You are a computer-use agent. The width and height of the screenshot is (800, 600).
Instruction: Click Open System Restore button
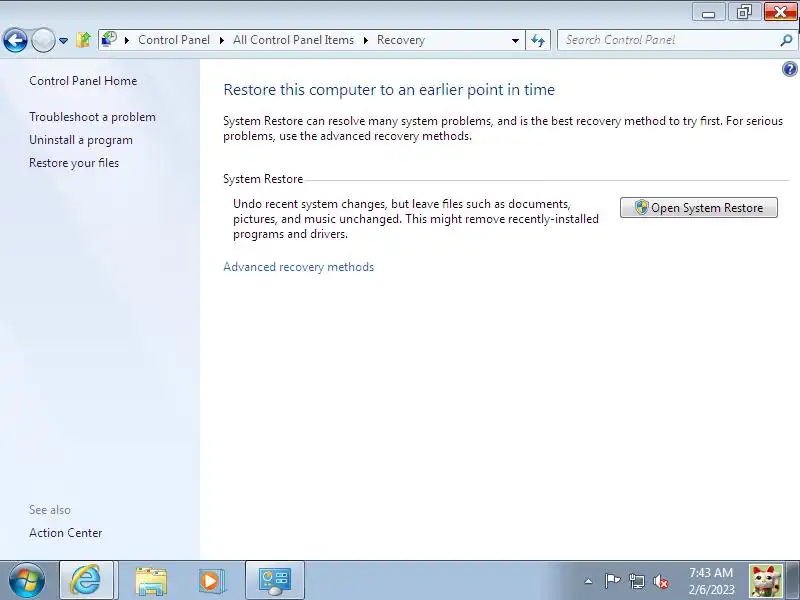(698, 208)
